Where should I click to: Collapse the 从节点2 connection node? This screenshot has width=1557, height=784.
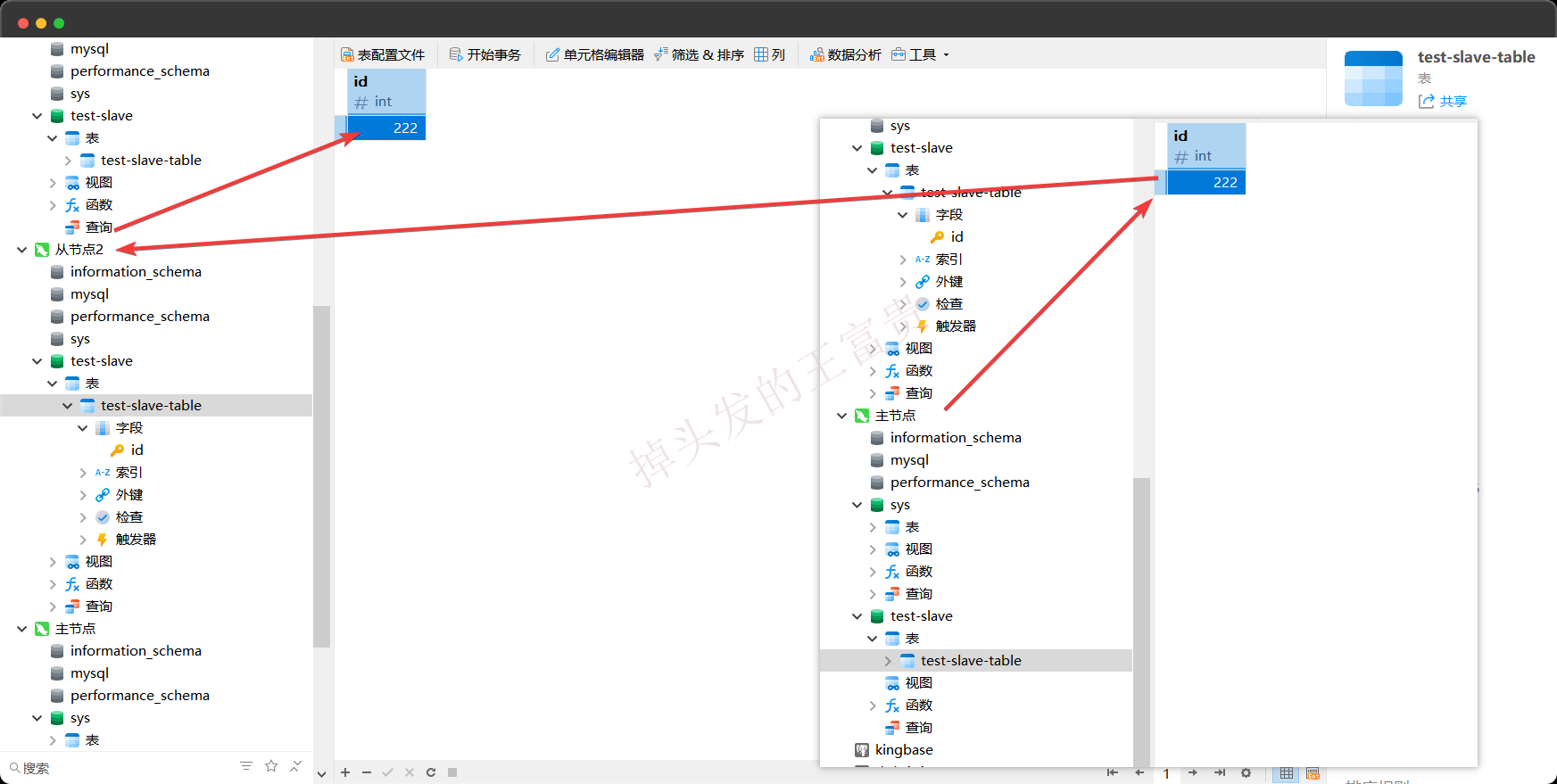coord(21,250)
